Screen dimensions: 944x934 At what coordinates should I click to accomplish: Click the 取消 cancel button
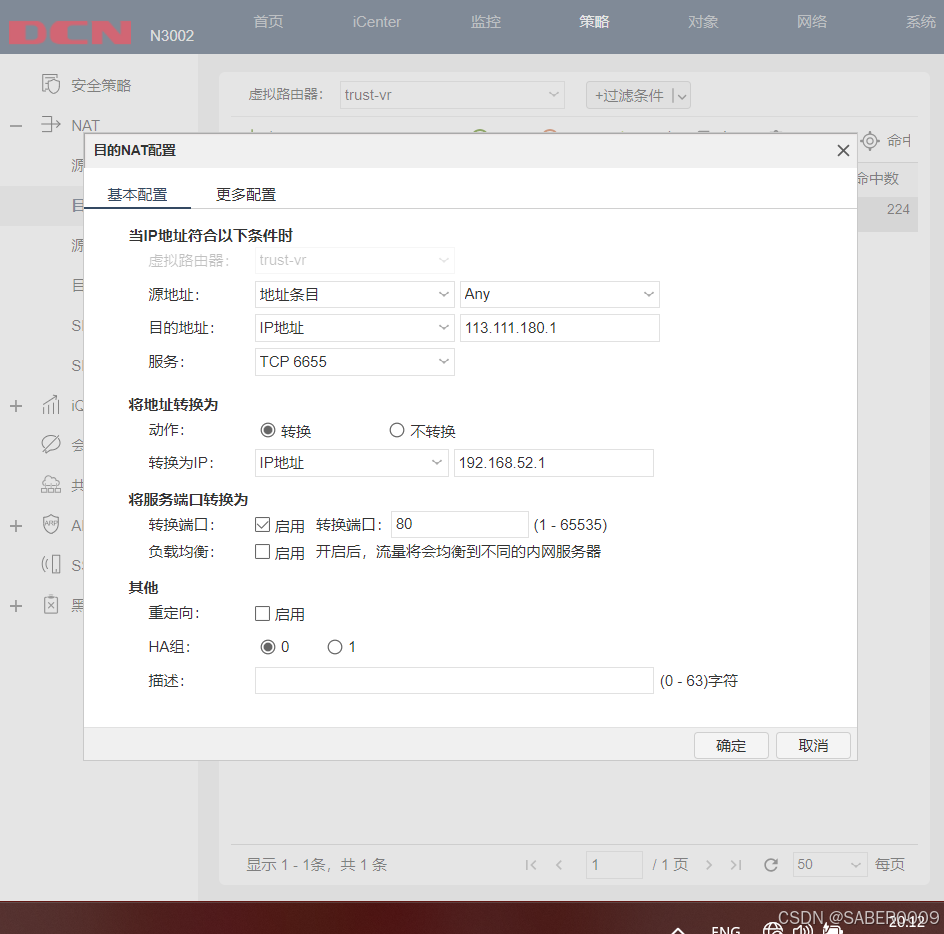click(813, 745)
